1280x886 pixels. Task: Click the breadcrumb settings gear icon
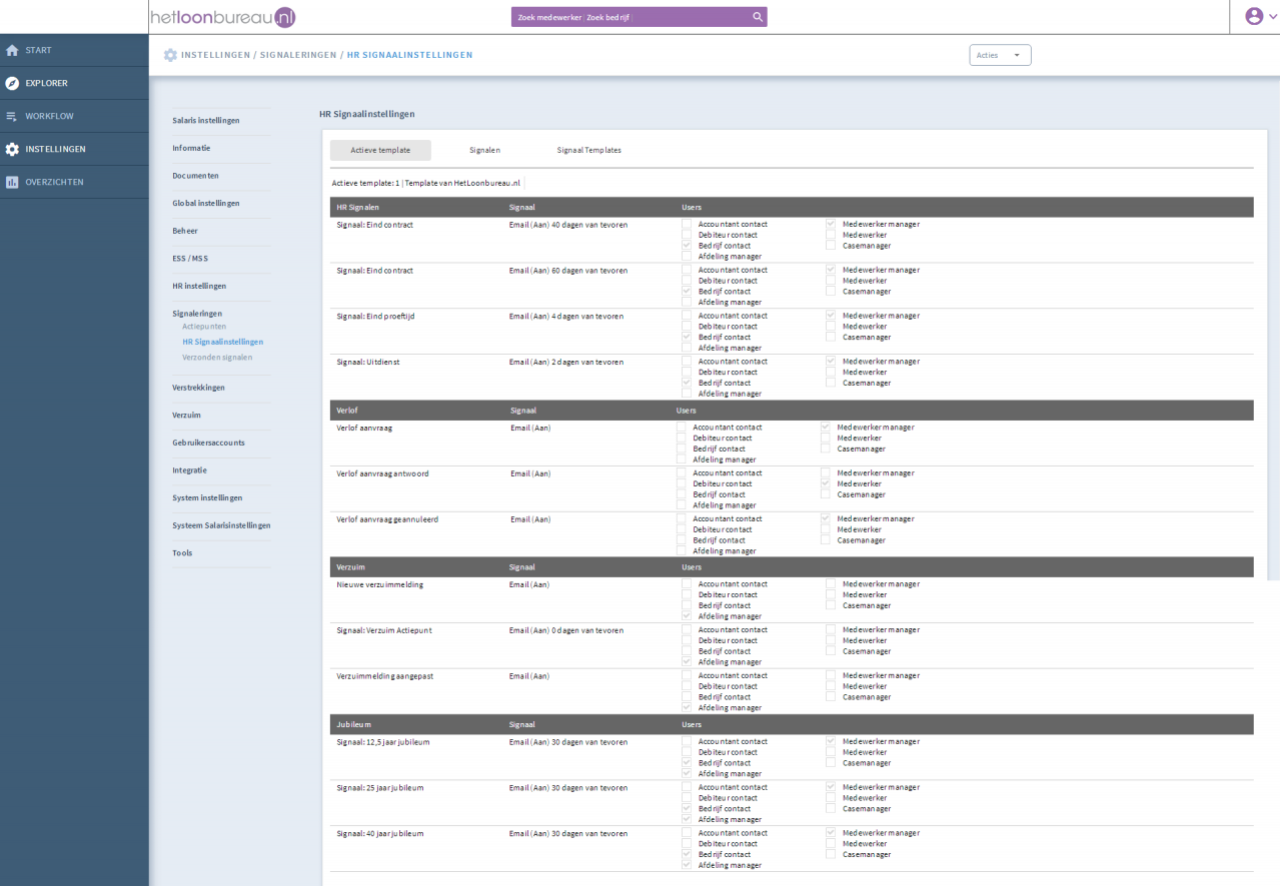pos(170,55)
